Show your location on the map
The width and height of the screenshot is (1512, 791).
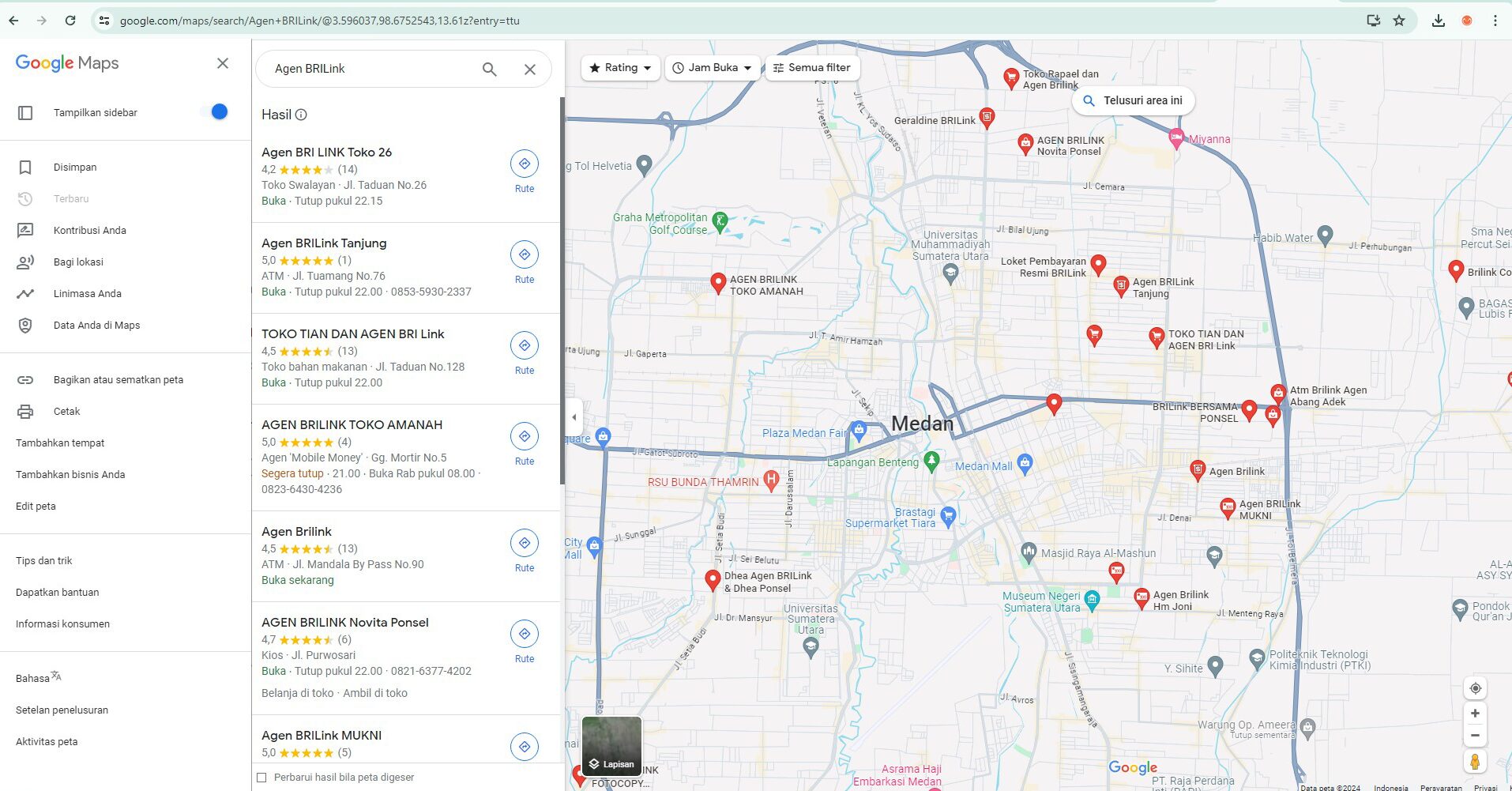[1475, 688]
